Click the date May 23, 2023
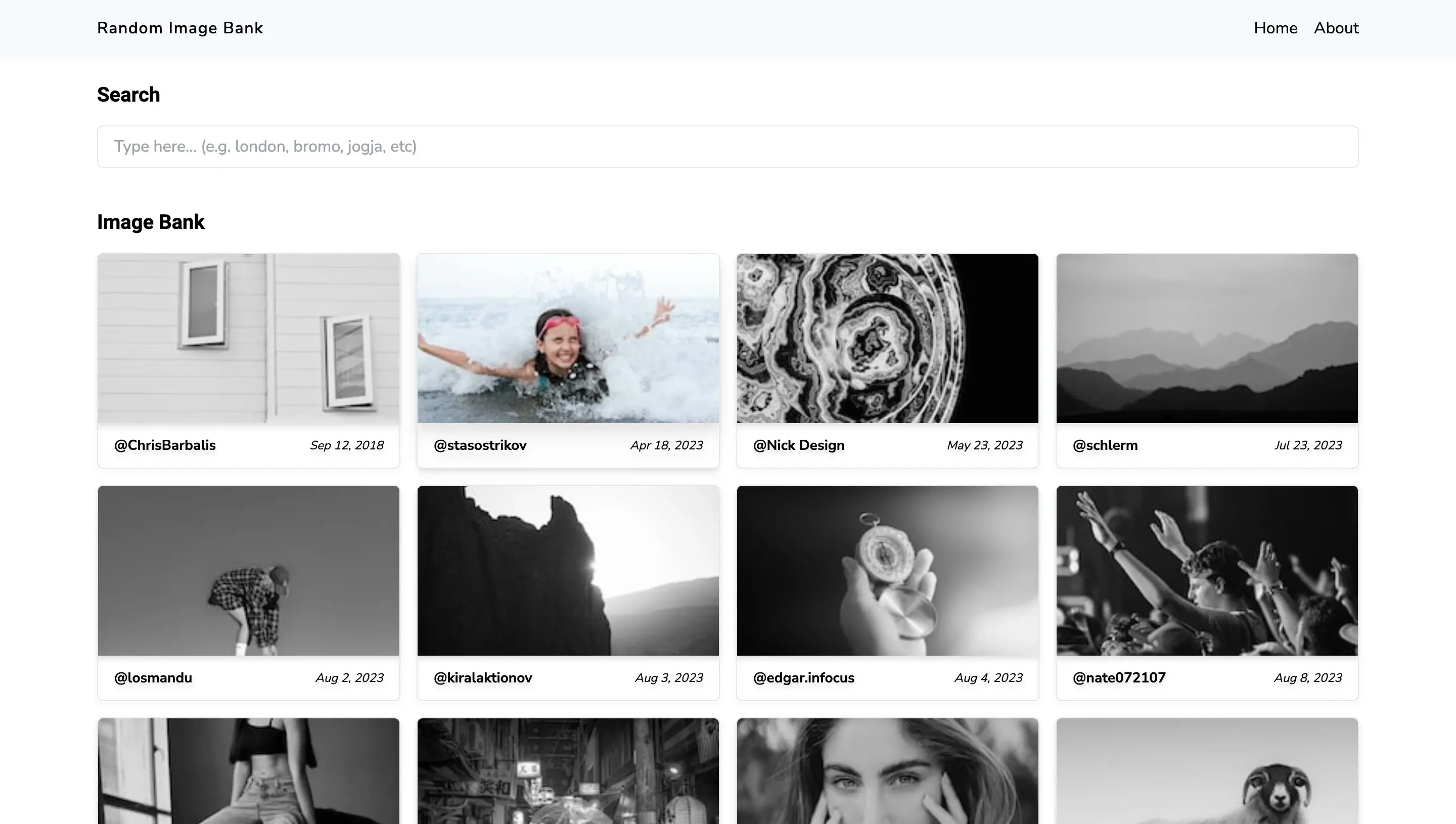The image size is (1456, 824). 985,445
